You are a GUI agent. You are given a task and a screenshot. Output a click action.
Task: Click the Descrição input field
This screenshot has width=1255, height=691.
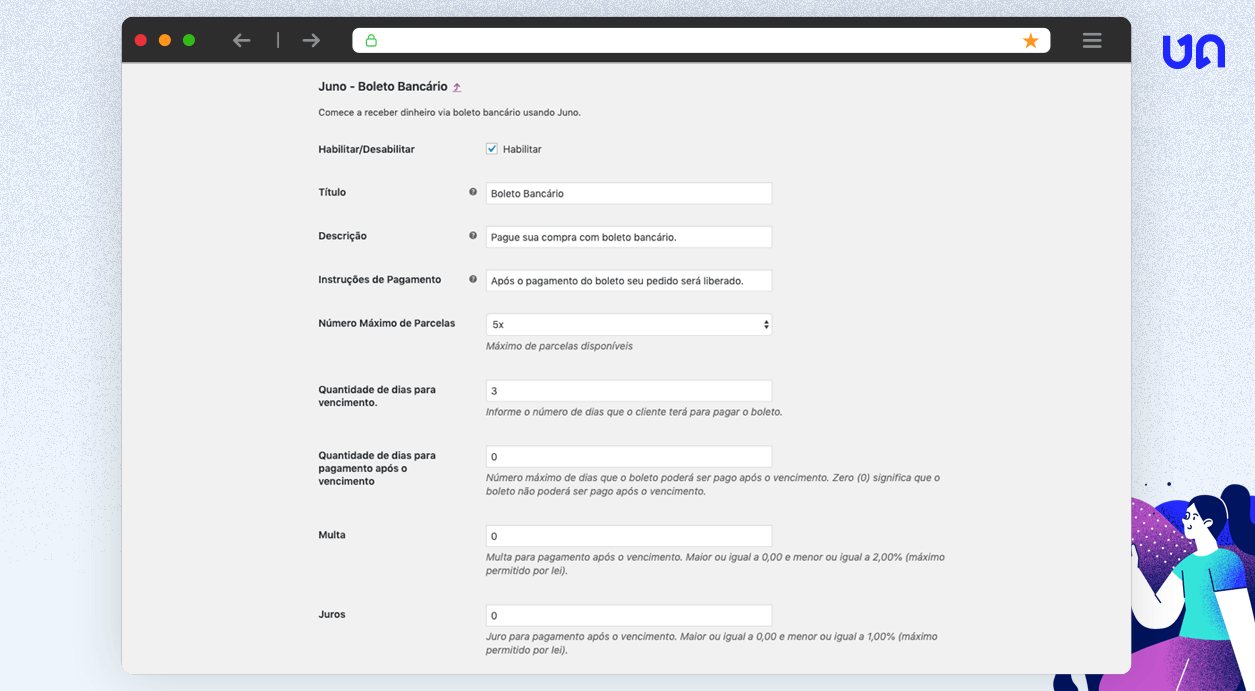629,237
